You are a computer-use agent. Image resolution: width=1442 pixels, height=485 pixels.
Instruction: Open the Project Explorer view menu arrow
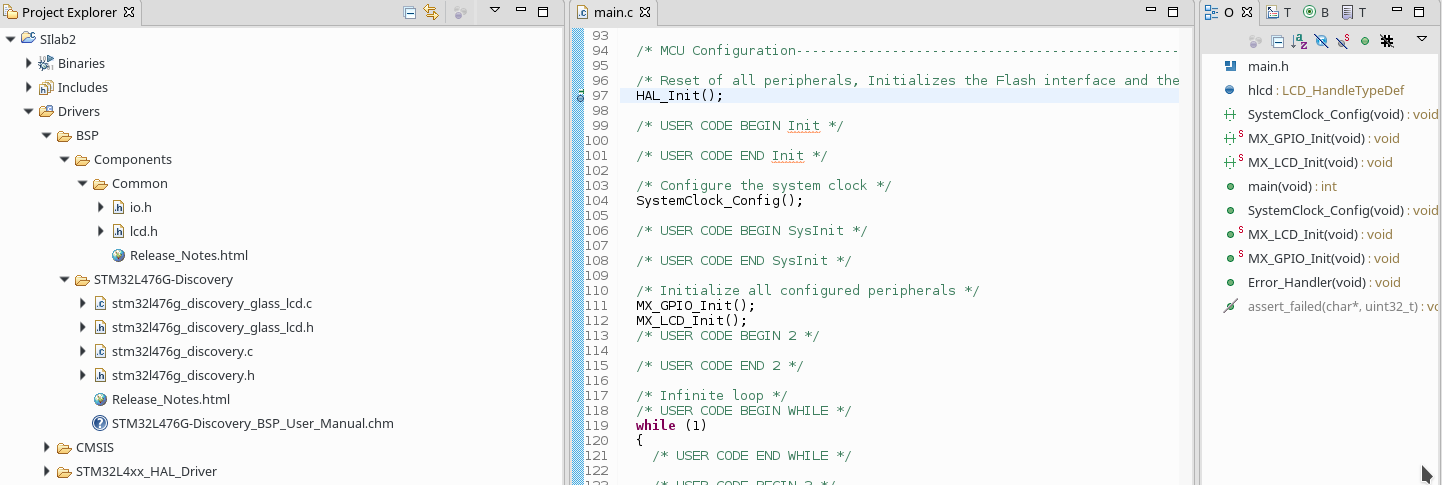494,12
